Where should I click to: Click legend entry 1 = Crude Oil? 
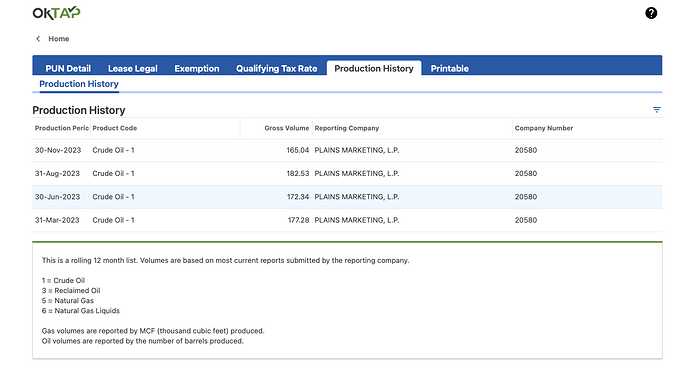63,280
